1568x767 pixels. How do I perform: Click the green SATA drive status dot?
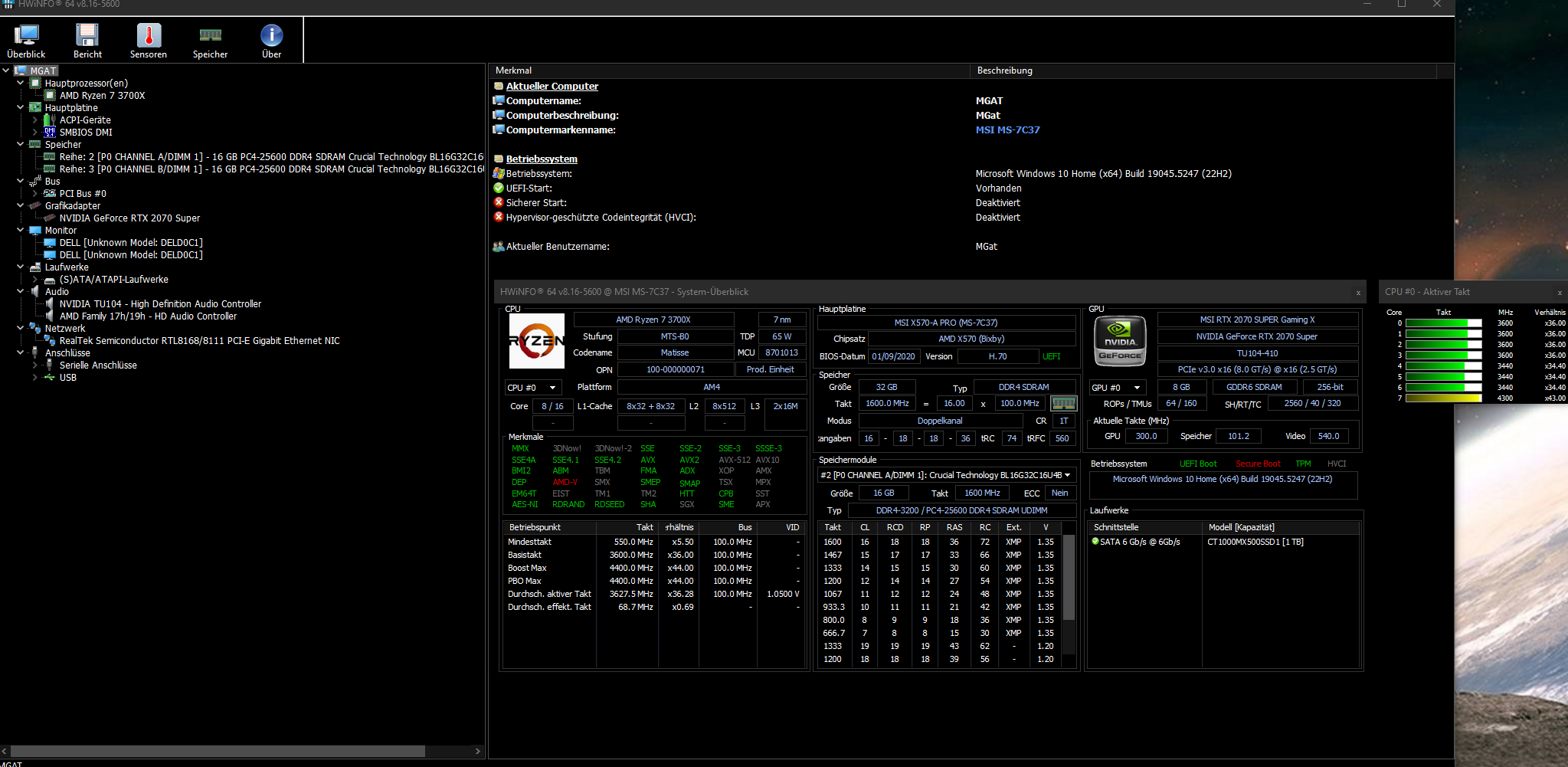point(1095,542)
